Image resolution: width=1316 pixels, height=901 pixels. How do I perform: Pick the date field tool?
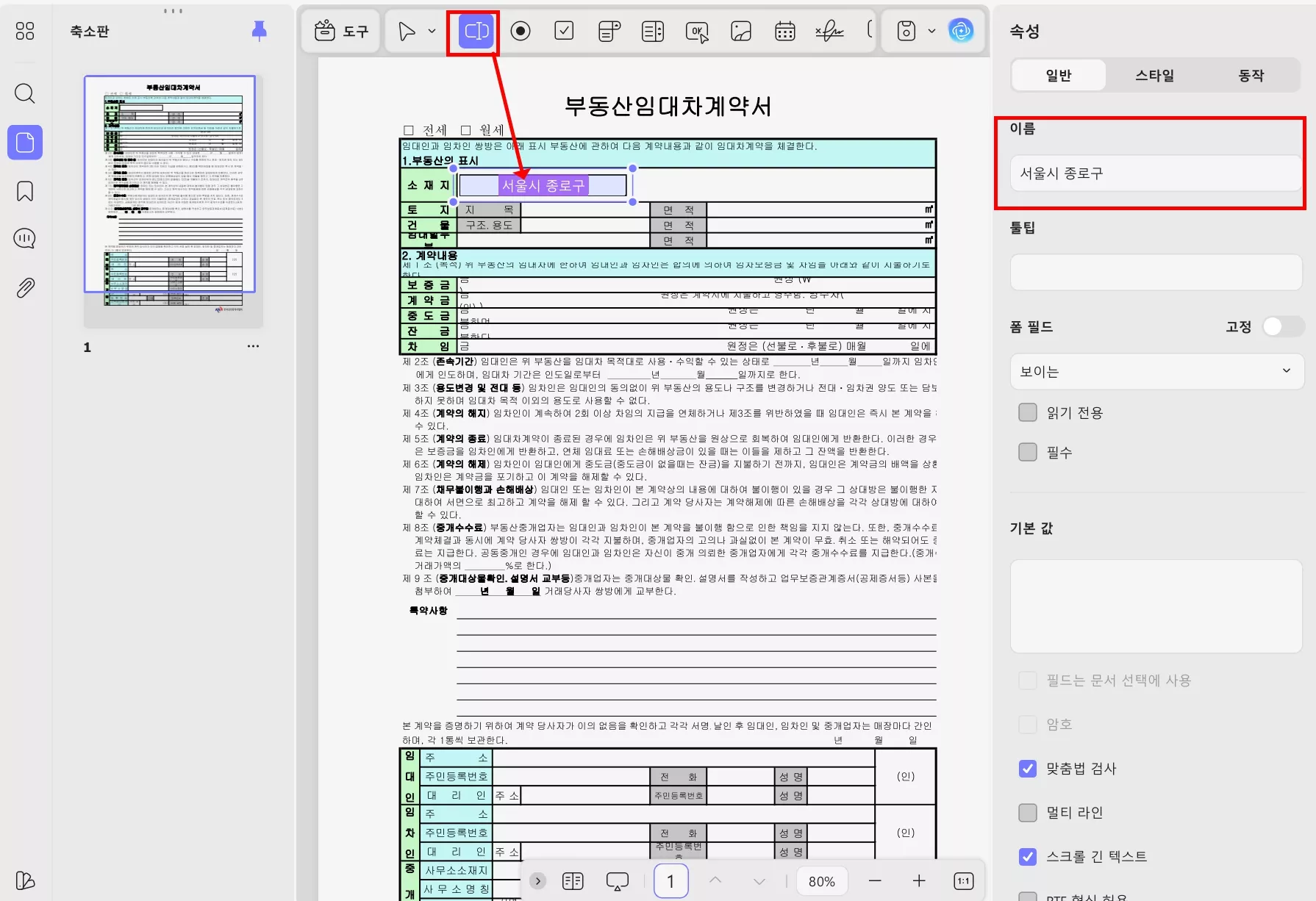[784, 31]
